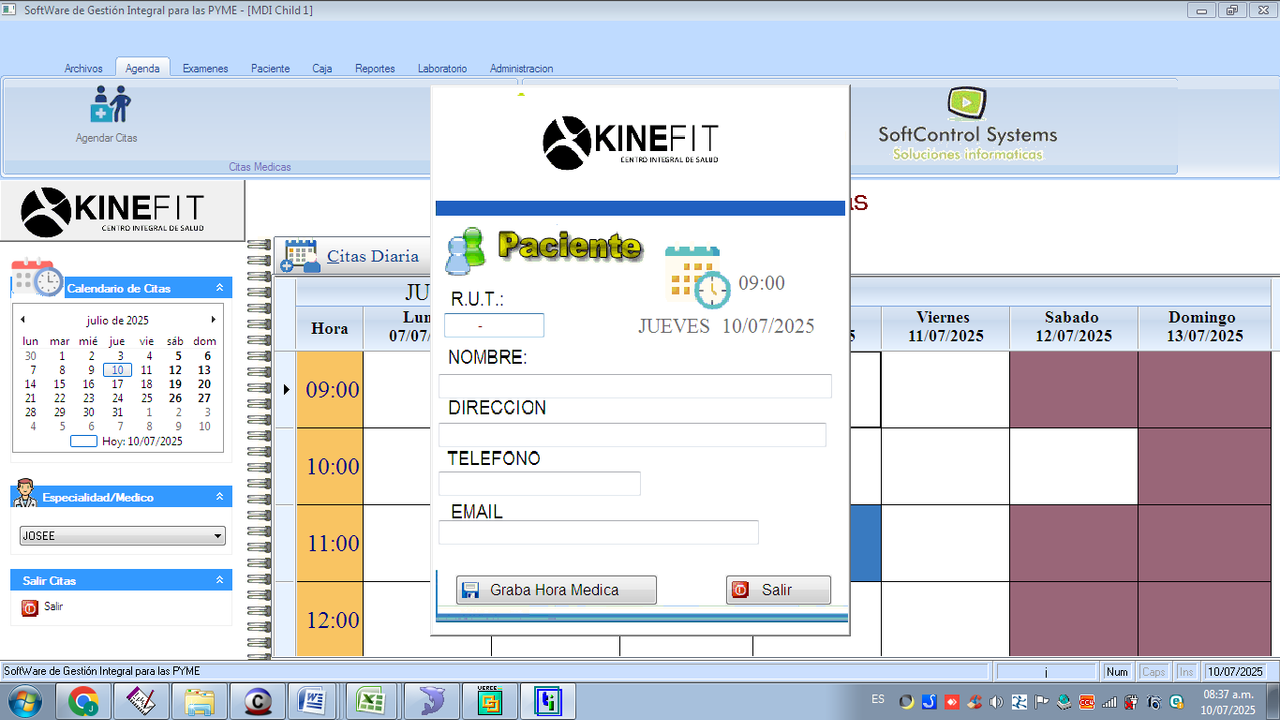This screenshot has height=720, width=1280.
Task: Open the Laboratorio tab
Action: [x=442, y=68]
